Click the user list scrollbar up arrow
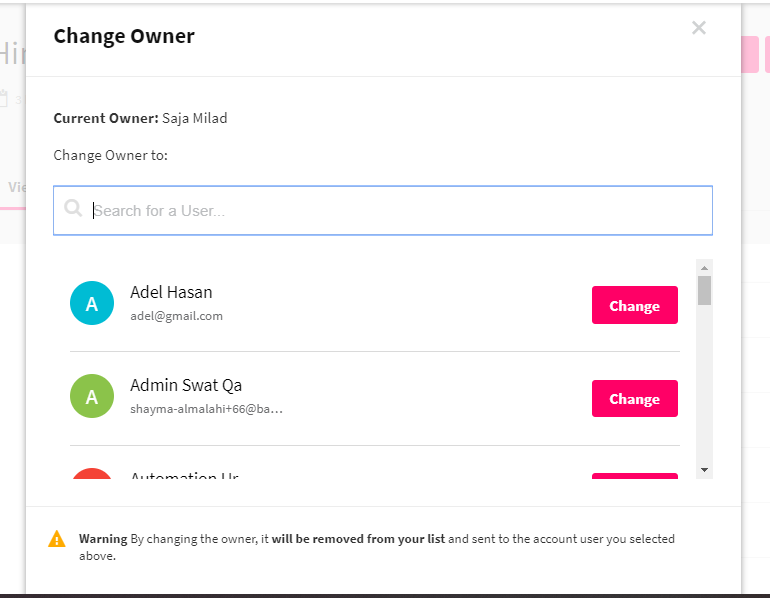The width and height of the screenshot is (770, 598). [x=704, y=268]
